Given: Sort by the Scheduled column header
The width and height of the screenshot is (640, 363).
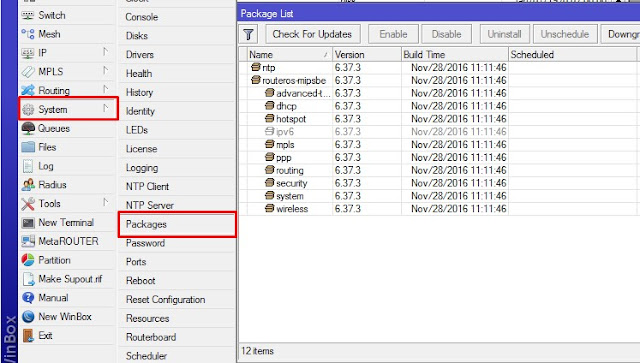Looking at the screenshot, I should click(x=573, y=54).
